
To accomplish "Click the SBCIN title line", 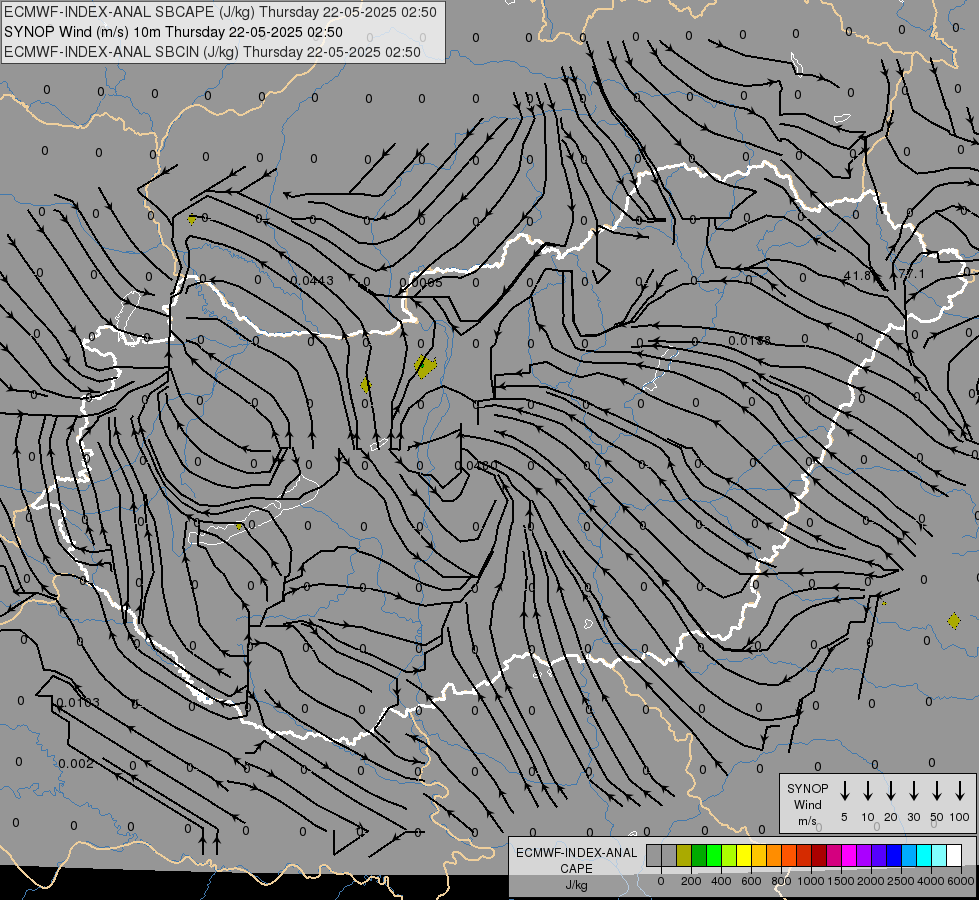I will [212, 52].
